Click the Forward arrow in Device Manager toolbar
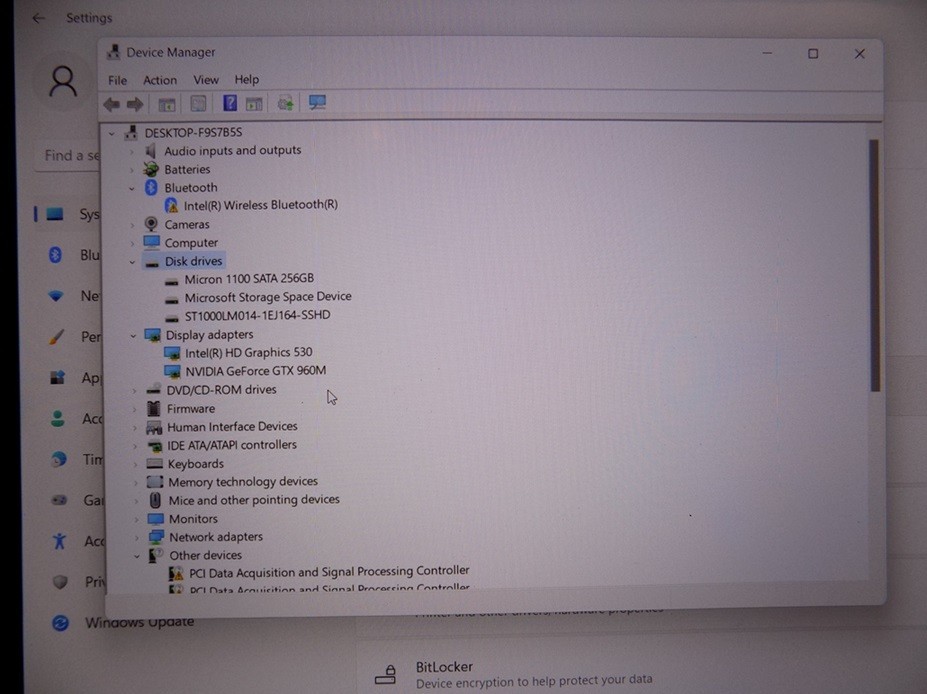Image resolution: width=927 pixels, height=694 pixels. 135,105
